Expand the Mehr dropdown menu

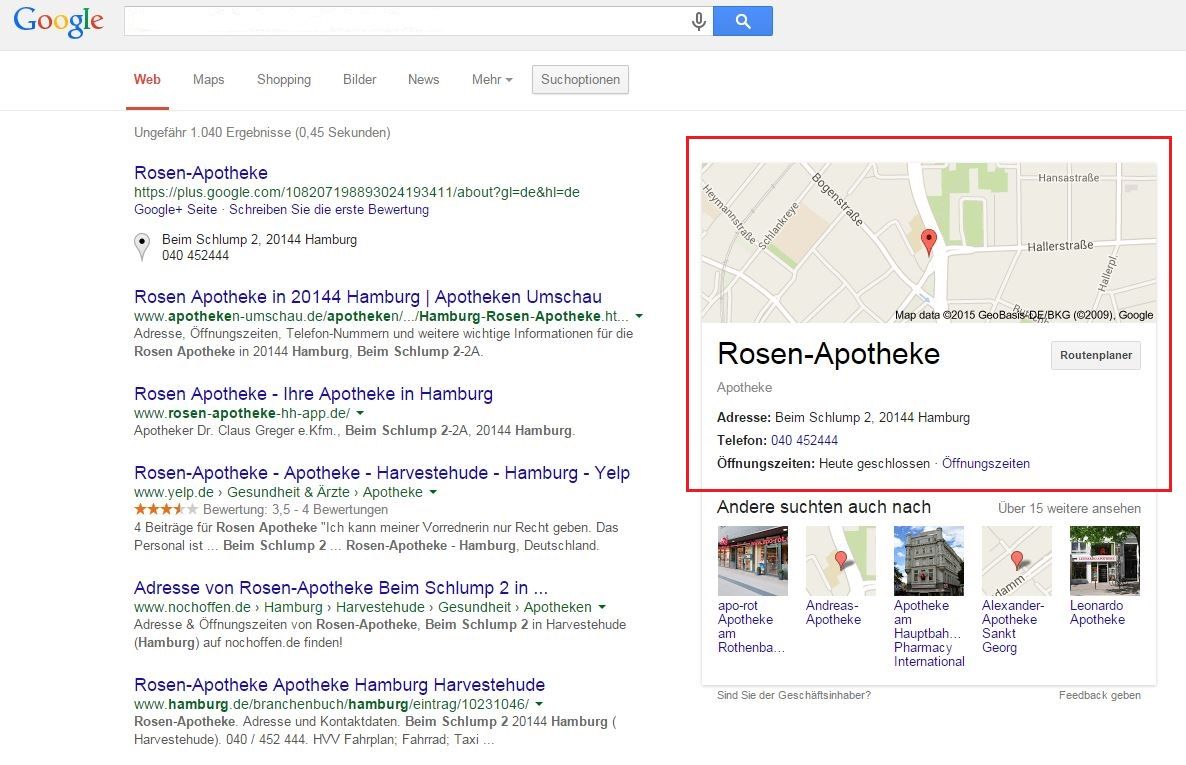492,79
